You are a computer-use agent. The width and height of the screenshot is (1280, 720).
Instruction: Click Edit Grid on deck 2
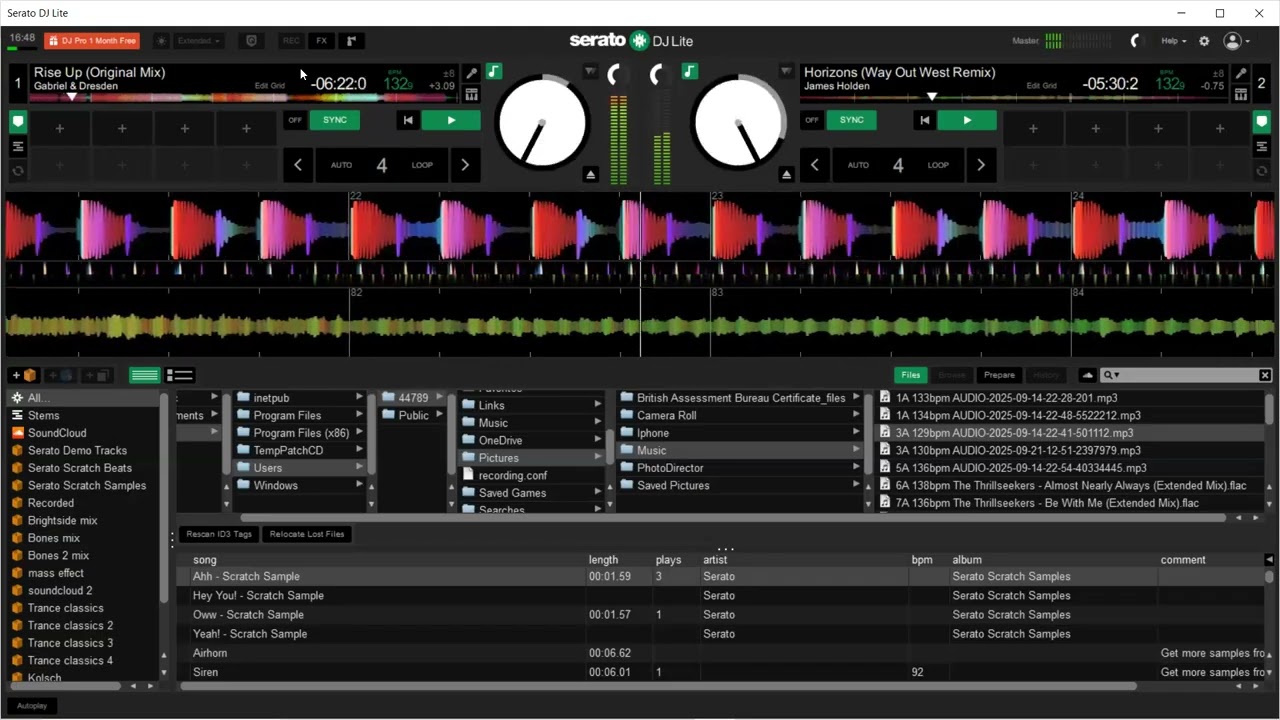coord(1042,86)
